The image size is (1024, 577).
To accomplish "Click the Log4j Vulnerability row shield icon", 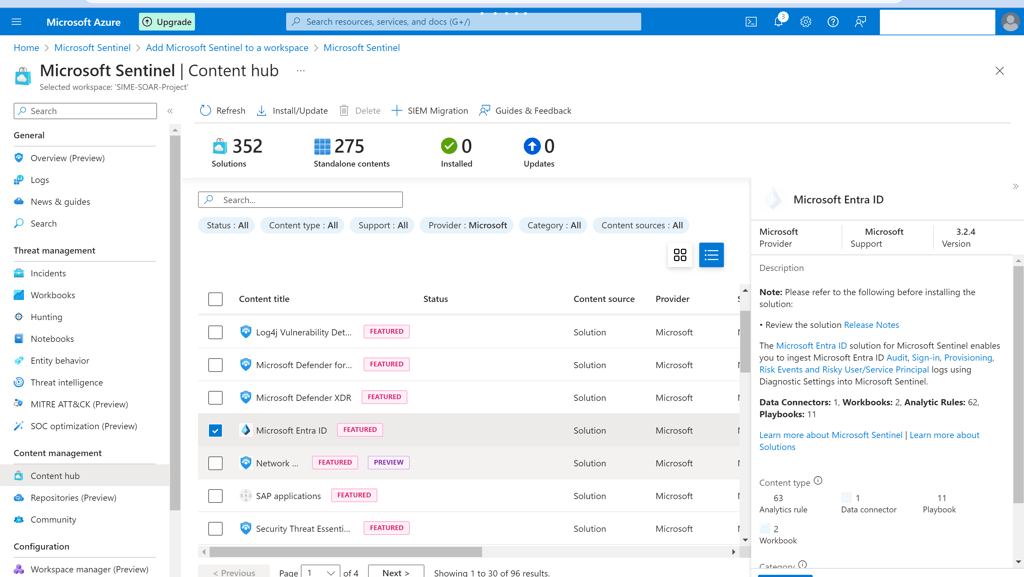I will [x=246, y=332].
